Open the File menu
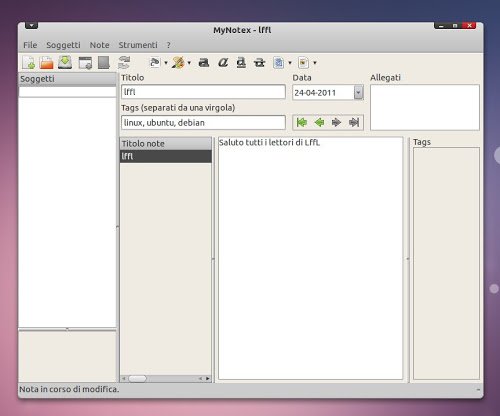 tap(30, 45)
